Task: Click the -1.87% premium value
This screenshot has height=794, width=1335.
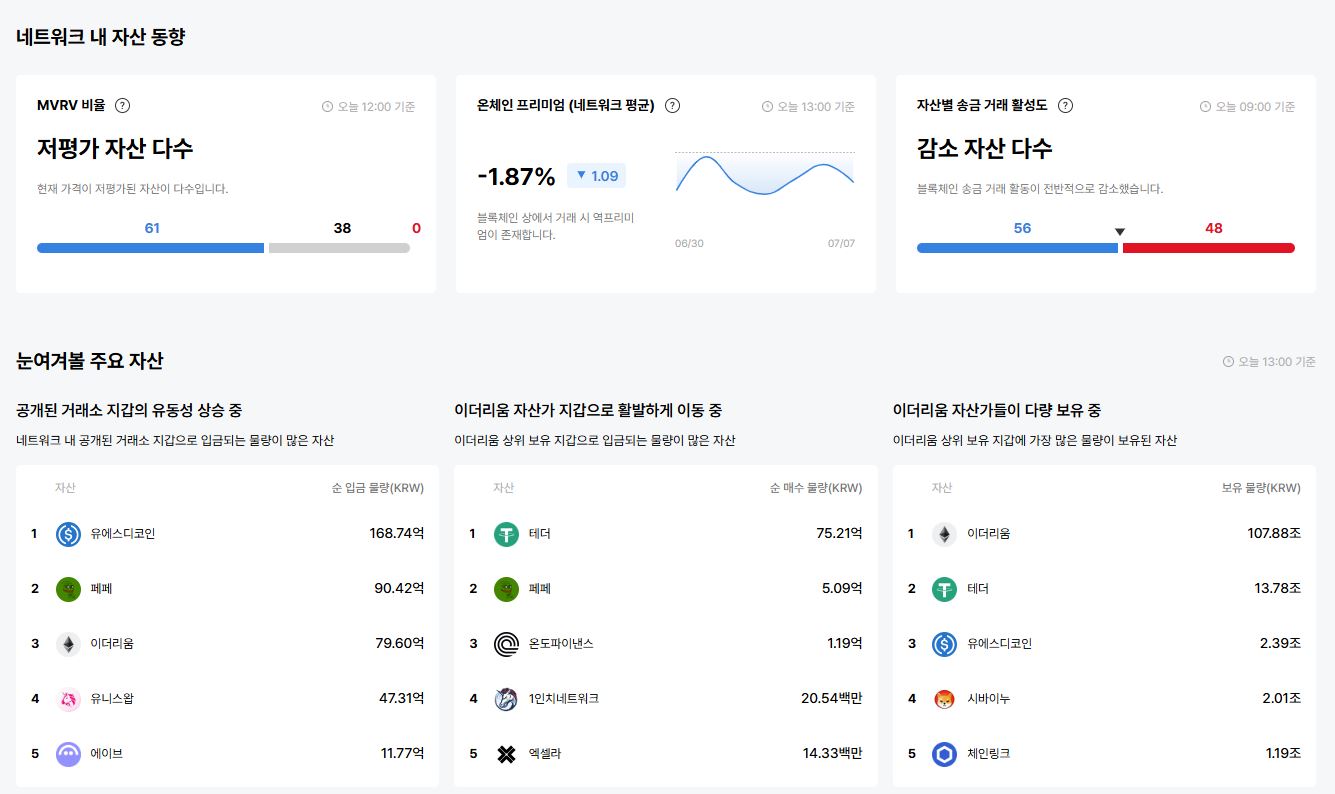Action: click(x=516, y=177)
